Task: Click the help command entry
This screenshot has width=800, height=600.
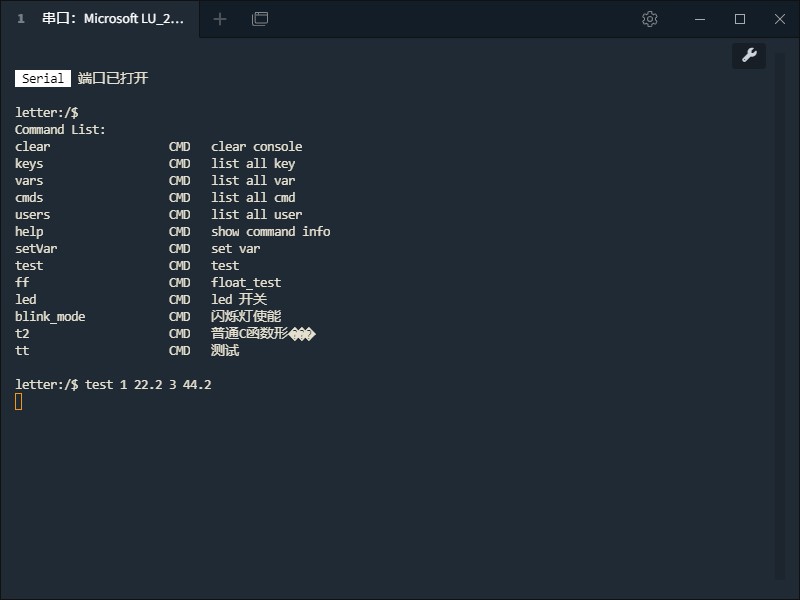Action: 28,231
